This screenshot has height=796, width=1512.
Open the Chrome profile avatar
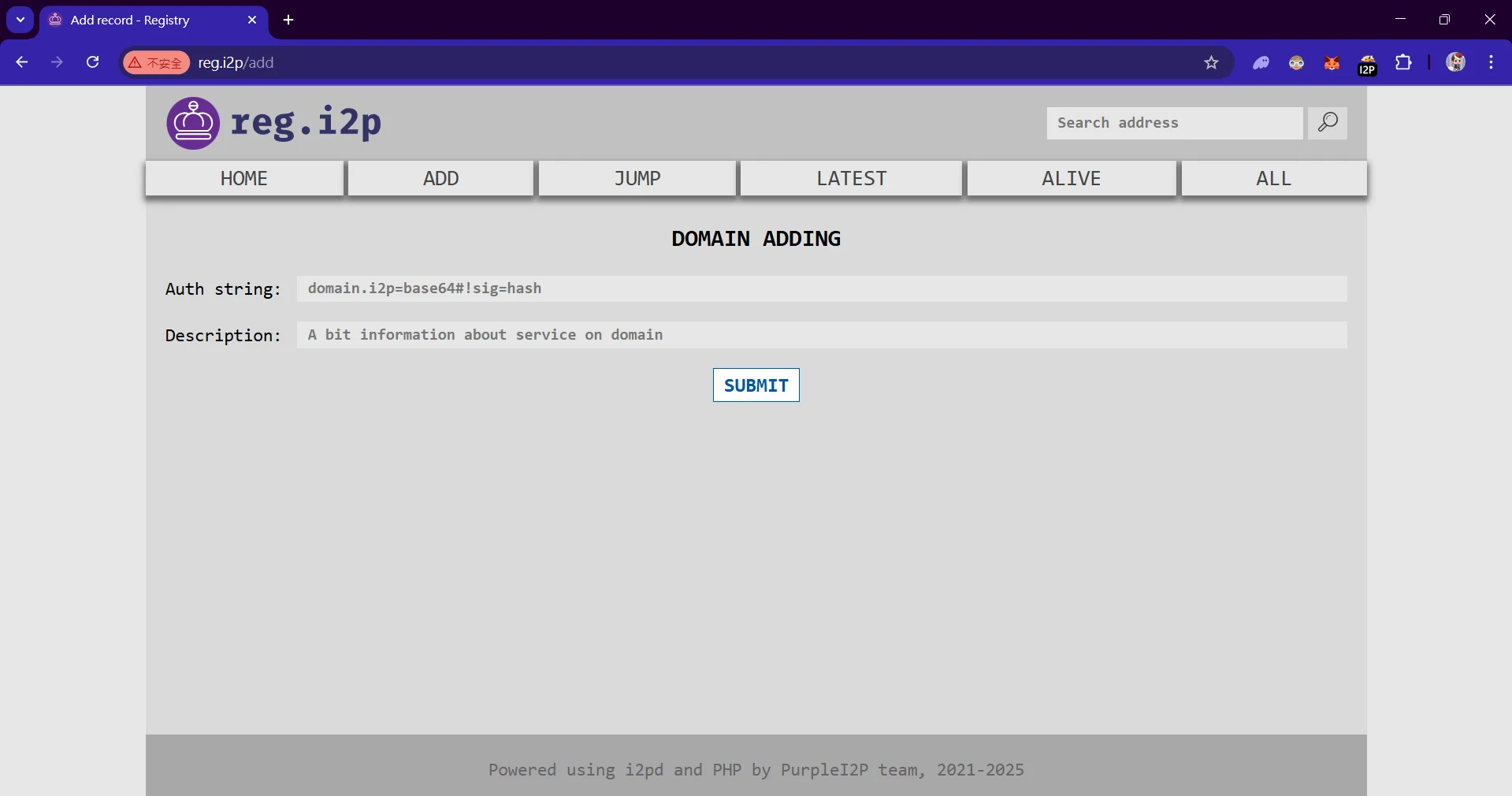[x=1455, y=62]
